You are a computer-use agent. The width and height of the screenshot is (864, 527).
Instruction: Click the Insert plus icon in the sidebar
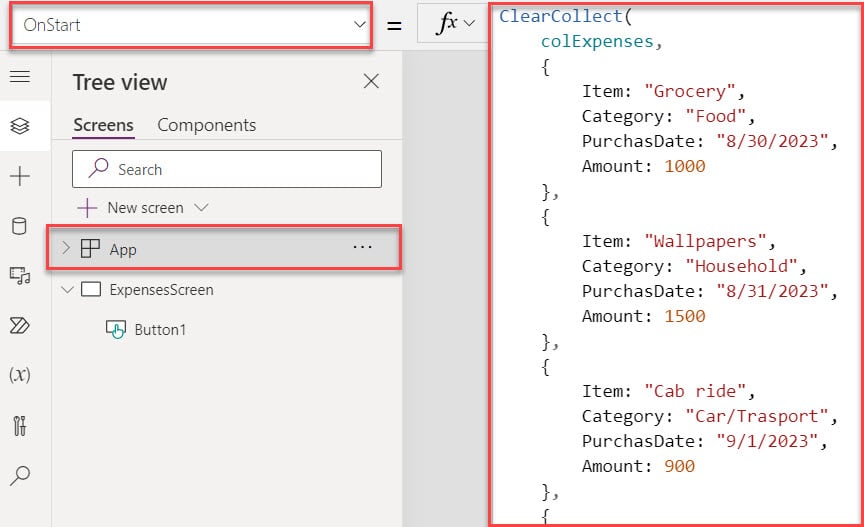point(20,176)
